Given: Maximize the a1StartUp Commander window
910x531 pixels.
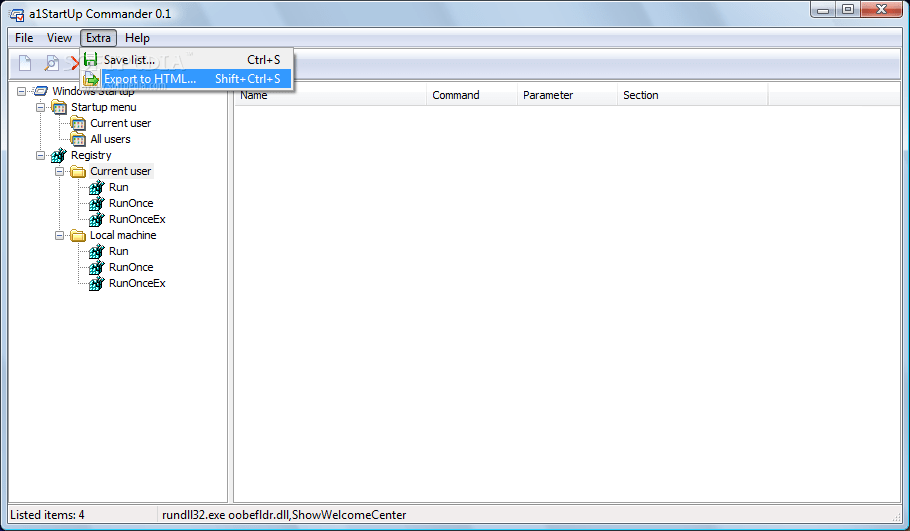Looking at the screenshot, I should 848,9.
